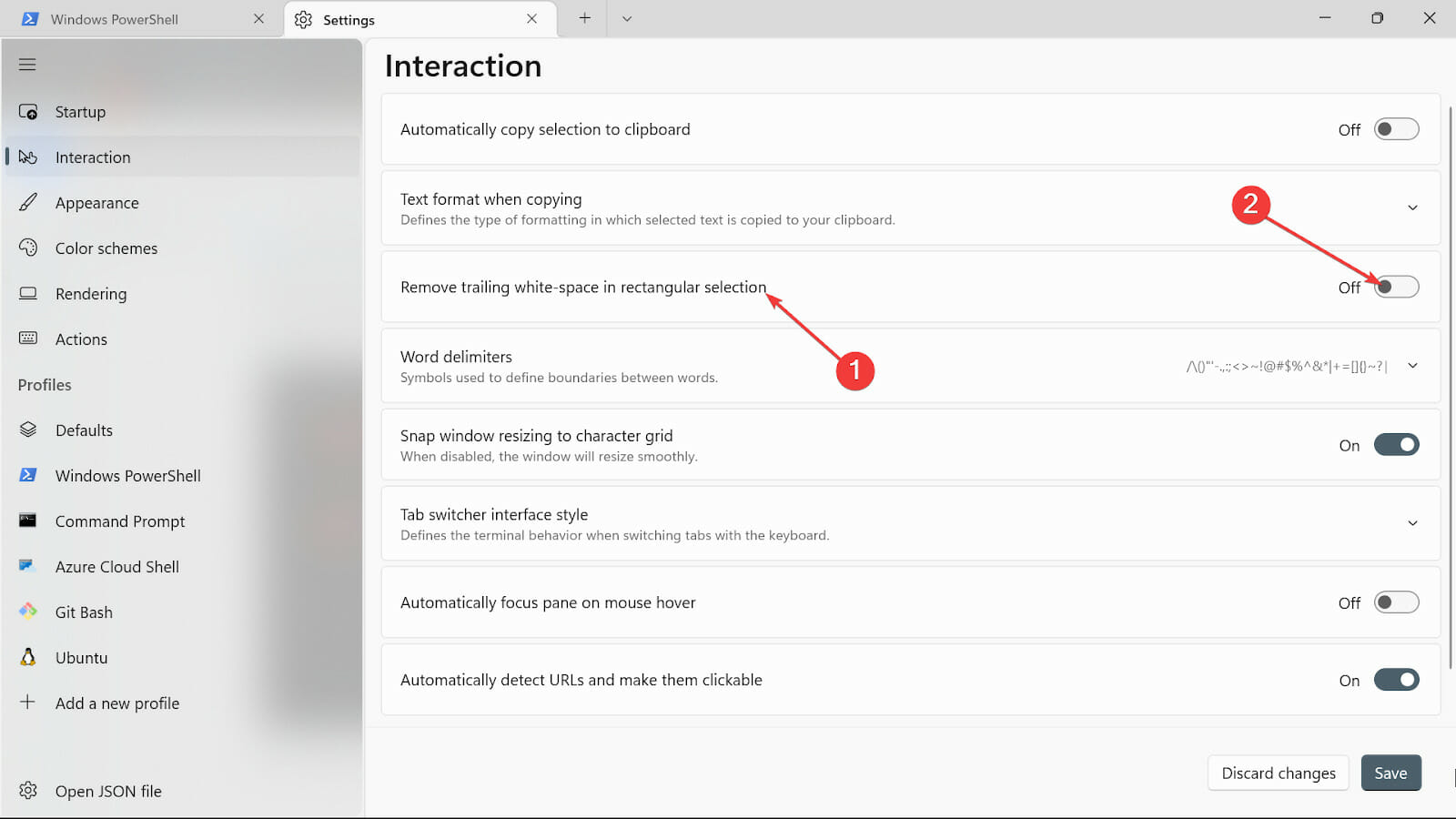
Task: Open the Ubuntu profile settings
Action: pos(182,658)
